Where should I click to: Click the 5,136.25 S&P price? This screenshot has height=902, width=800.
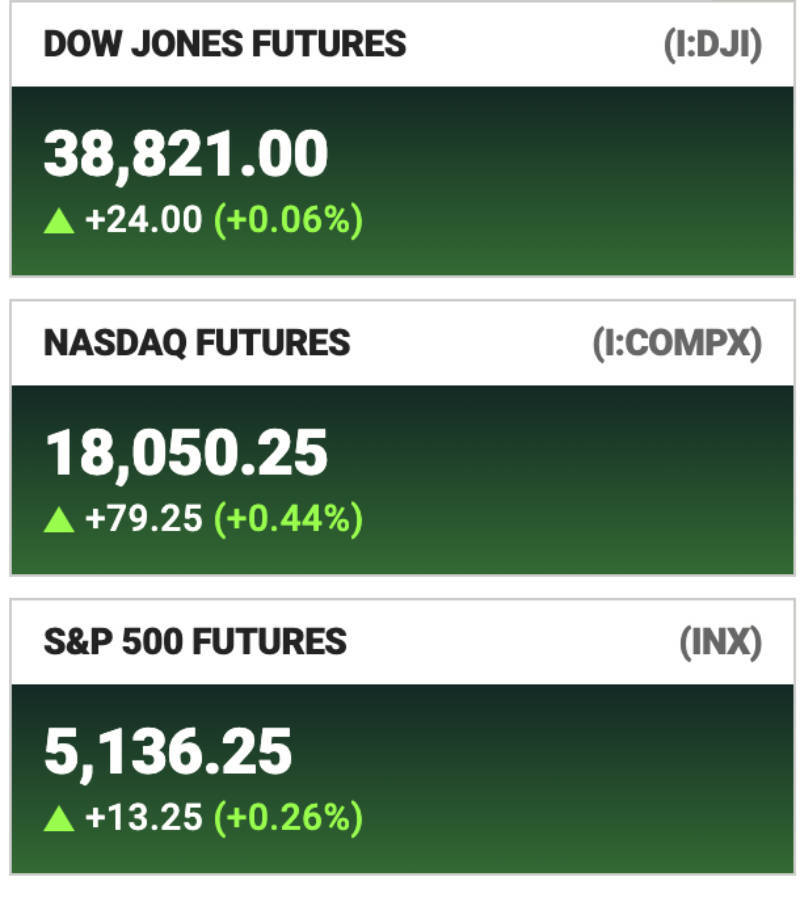coord(168,752)
